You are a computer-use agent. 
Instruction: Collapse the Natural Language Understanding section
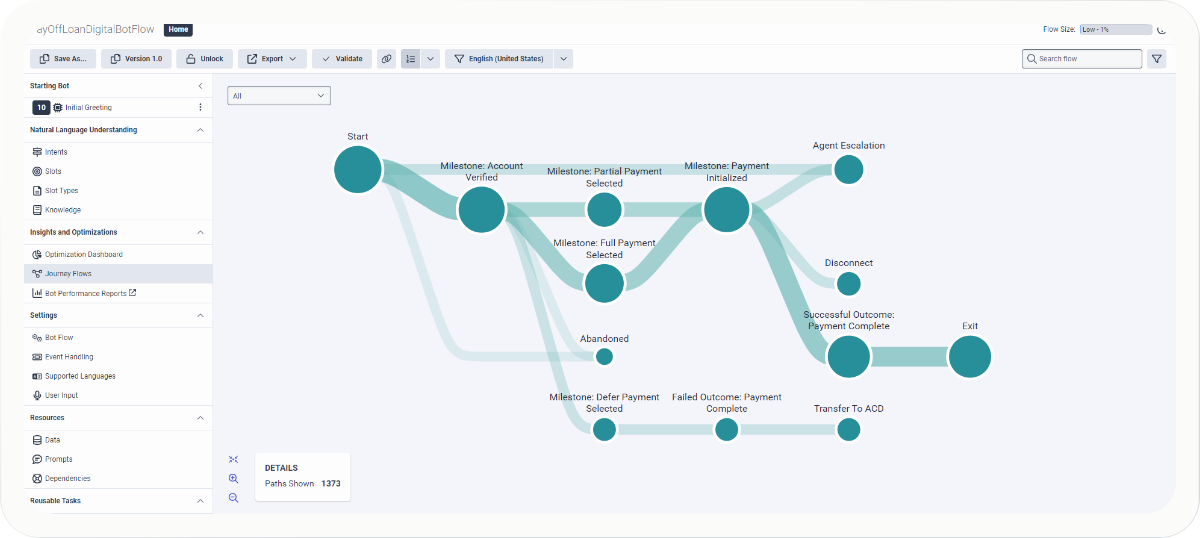(x=200, y=130)
